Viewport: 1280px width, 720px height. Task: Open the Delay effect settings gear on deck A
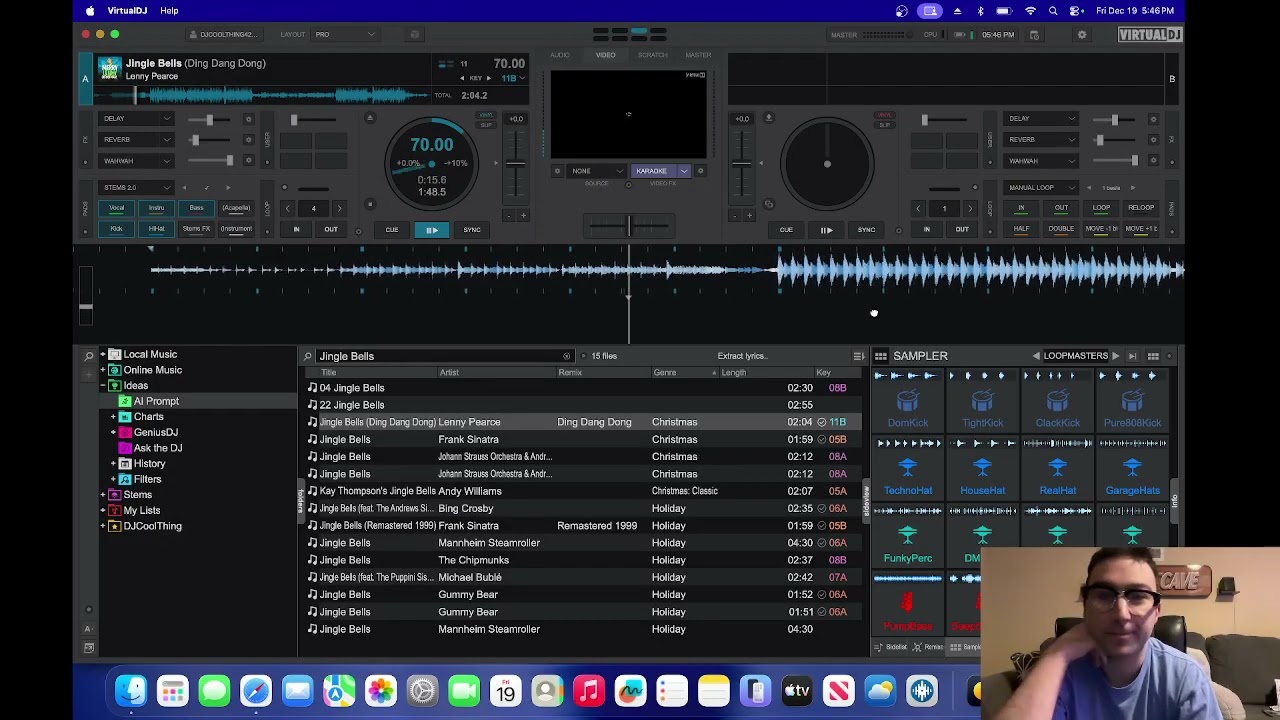click(x=248, y=119)
